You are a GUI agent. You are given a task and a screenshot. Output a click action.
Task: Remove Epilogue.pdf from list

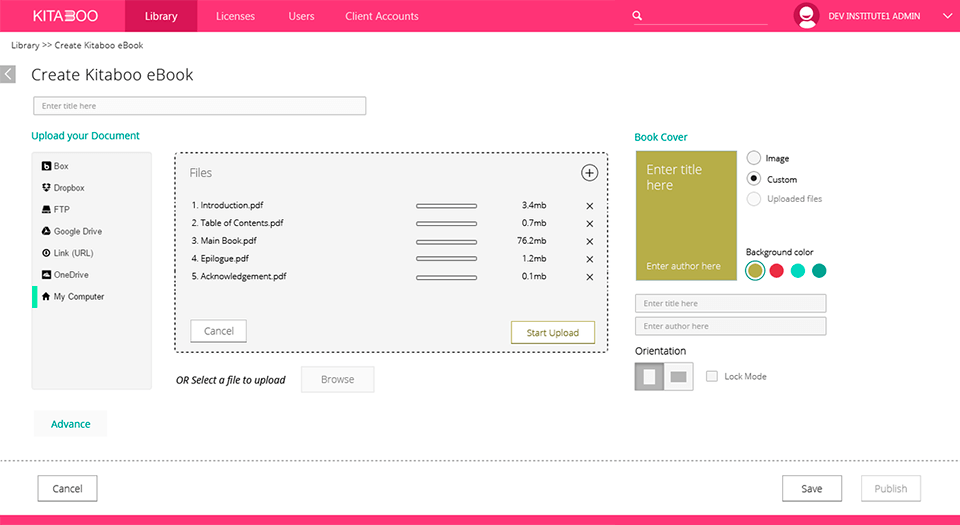click(590, 259)
